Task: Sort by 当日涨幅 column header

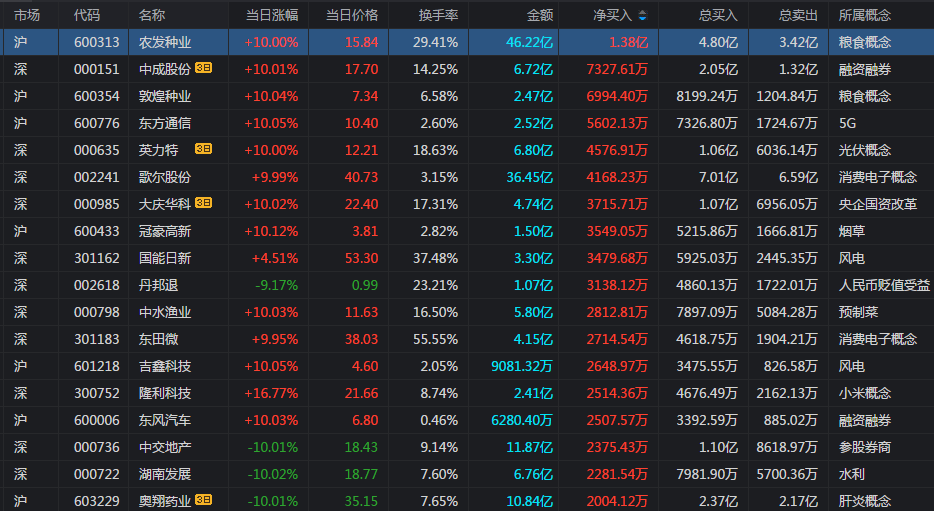Action: click(x=272, y=15)
